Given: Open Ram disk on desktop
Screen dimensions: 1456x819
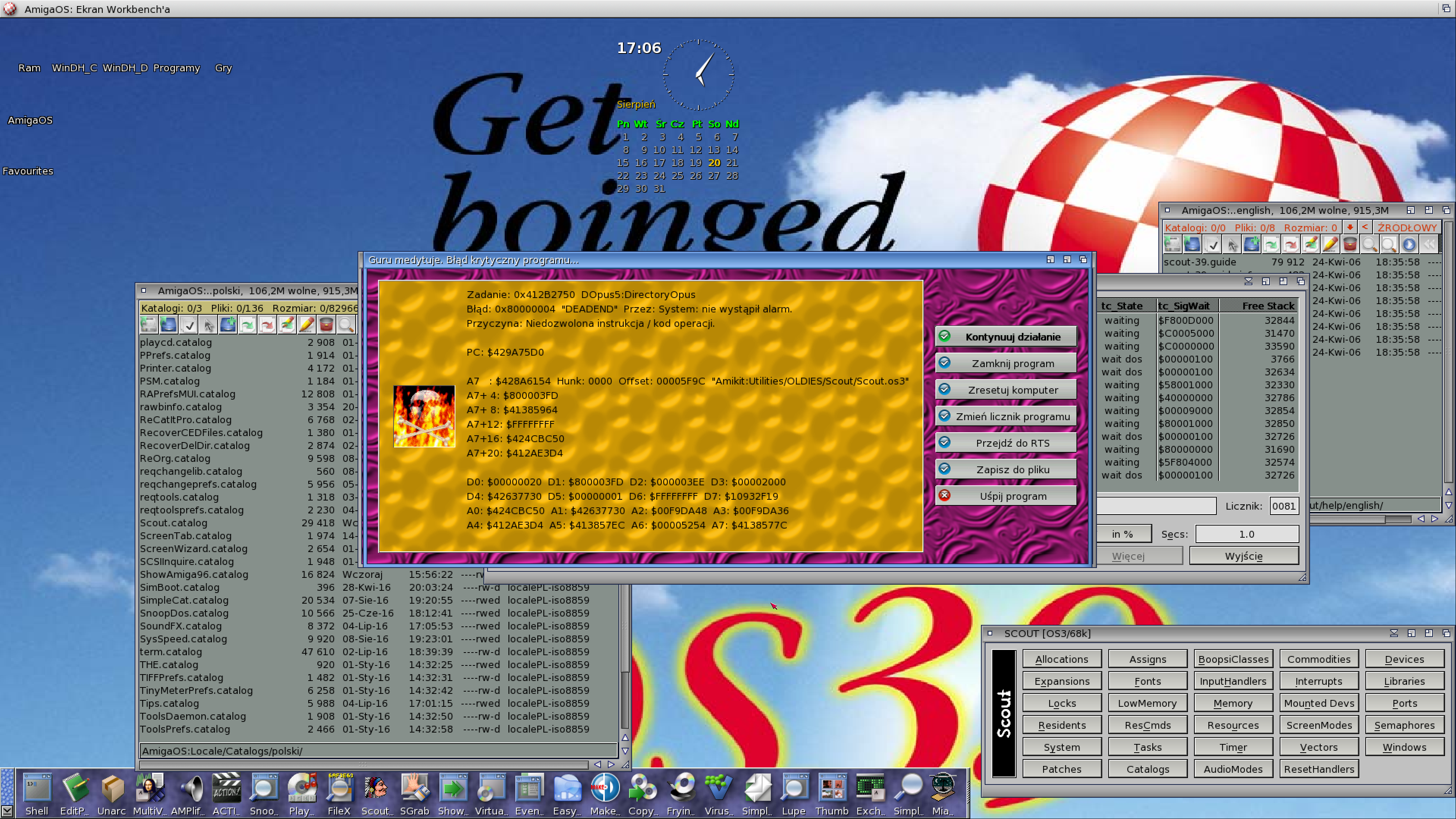Looking at the screenshot, I should pyautogui.click(x=30, y=68).
